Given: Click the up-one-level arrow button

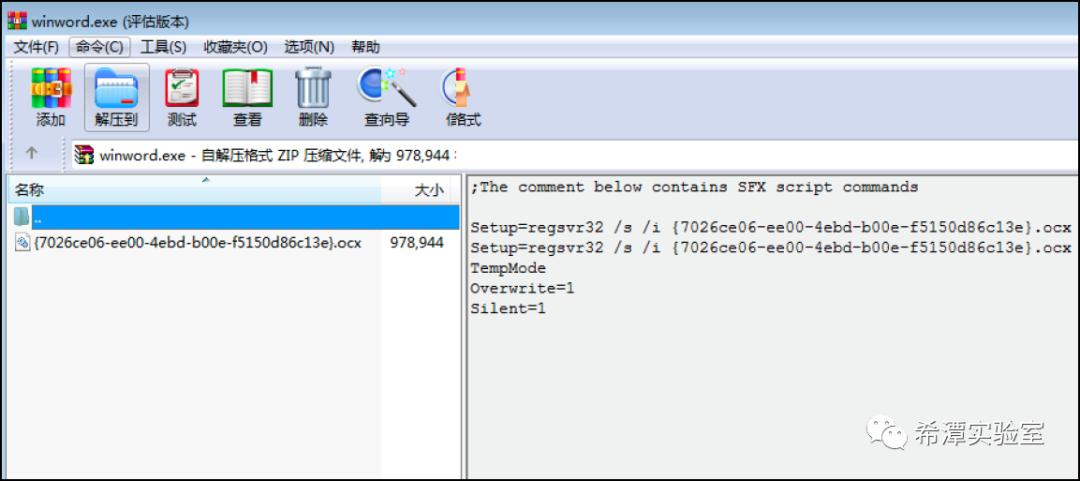Looking at the screenshot, I should tap(32, 154).
